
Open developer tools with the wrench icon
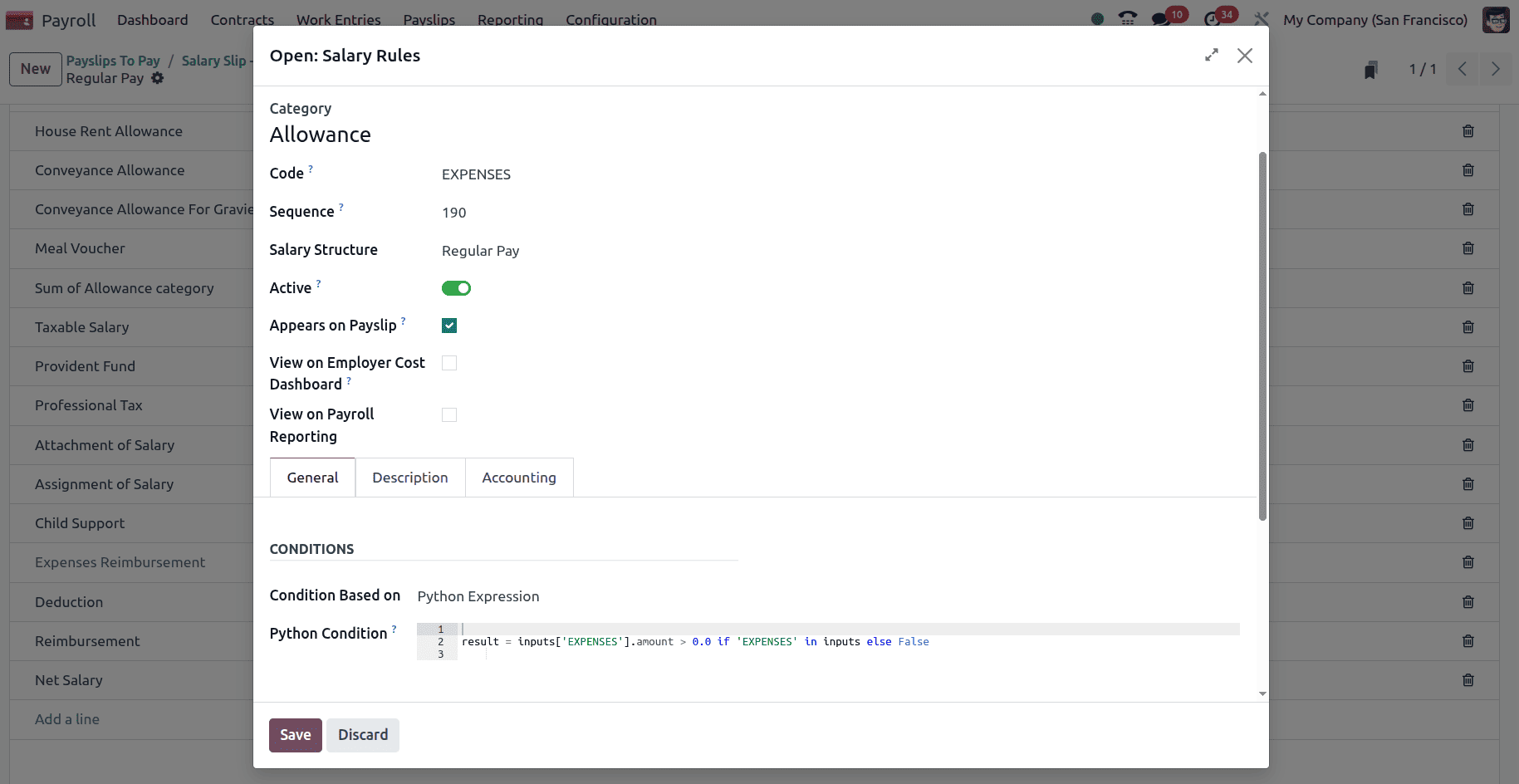pyautogui.click(x=1262, y=17)
